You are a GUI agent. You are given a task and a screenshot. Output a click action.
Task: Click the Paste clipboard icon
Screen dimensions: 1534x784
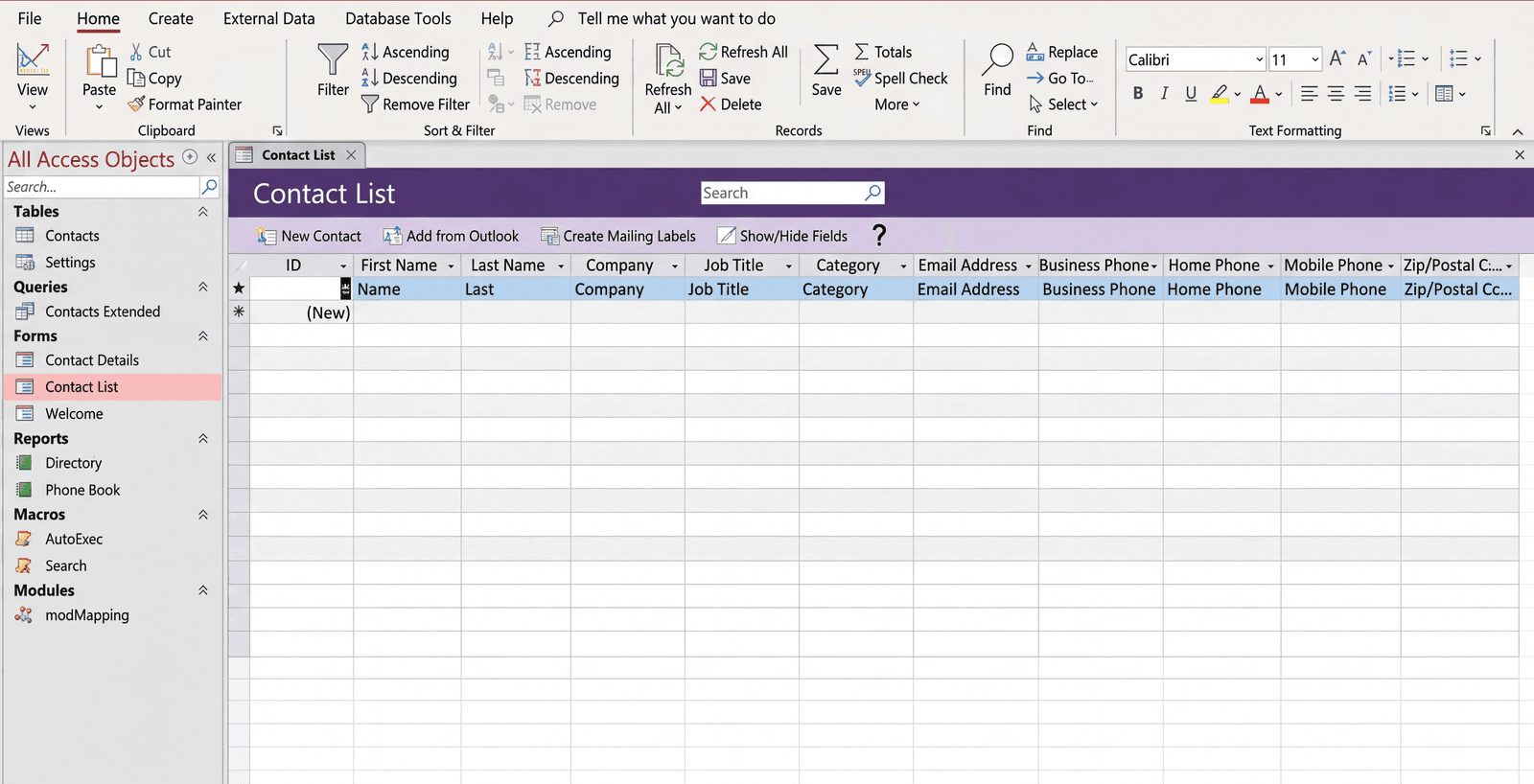coord(99,60)
